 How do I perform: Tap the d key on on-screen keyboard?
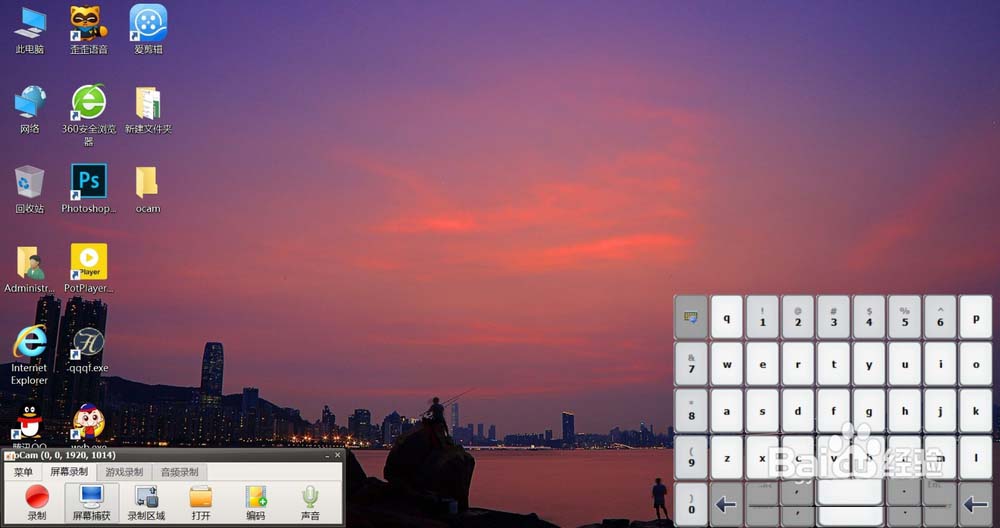798,411
